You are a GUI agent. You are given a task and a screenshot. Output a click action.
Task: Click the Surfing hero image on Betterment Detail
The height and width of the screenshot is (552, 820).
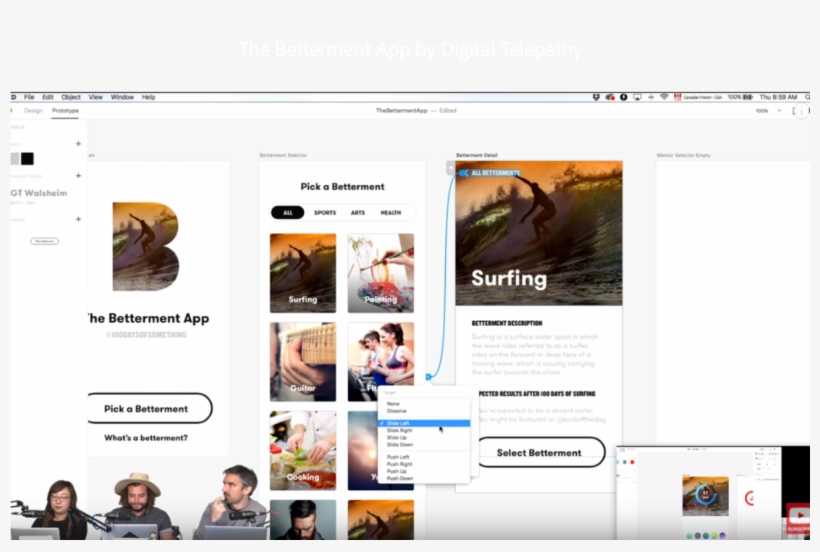tap(539, 233)
